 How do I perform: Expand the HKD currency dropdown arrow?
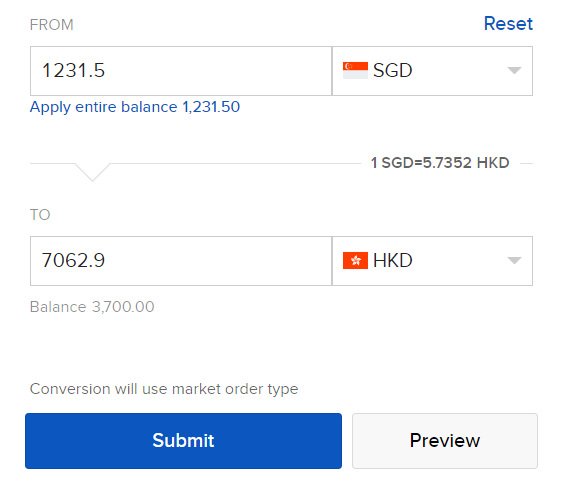[x=514, y=260]
